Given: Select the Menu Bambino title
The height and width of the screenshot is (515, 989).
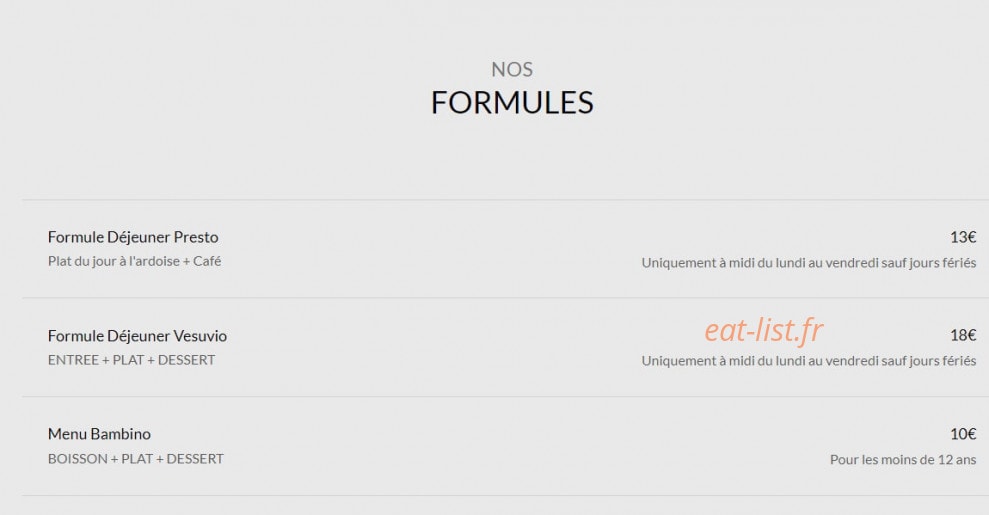Looking at the screenshot, I should click(100, 434).
